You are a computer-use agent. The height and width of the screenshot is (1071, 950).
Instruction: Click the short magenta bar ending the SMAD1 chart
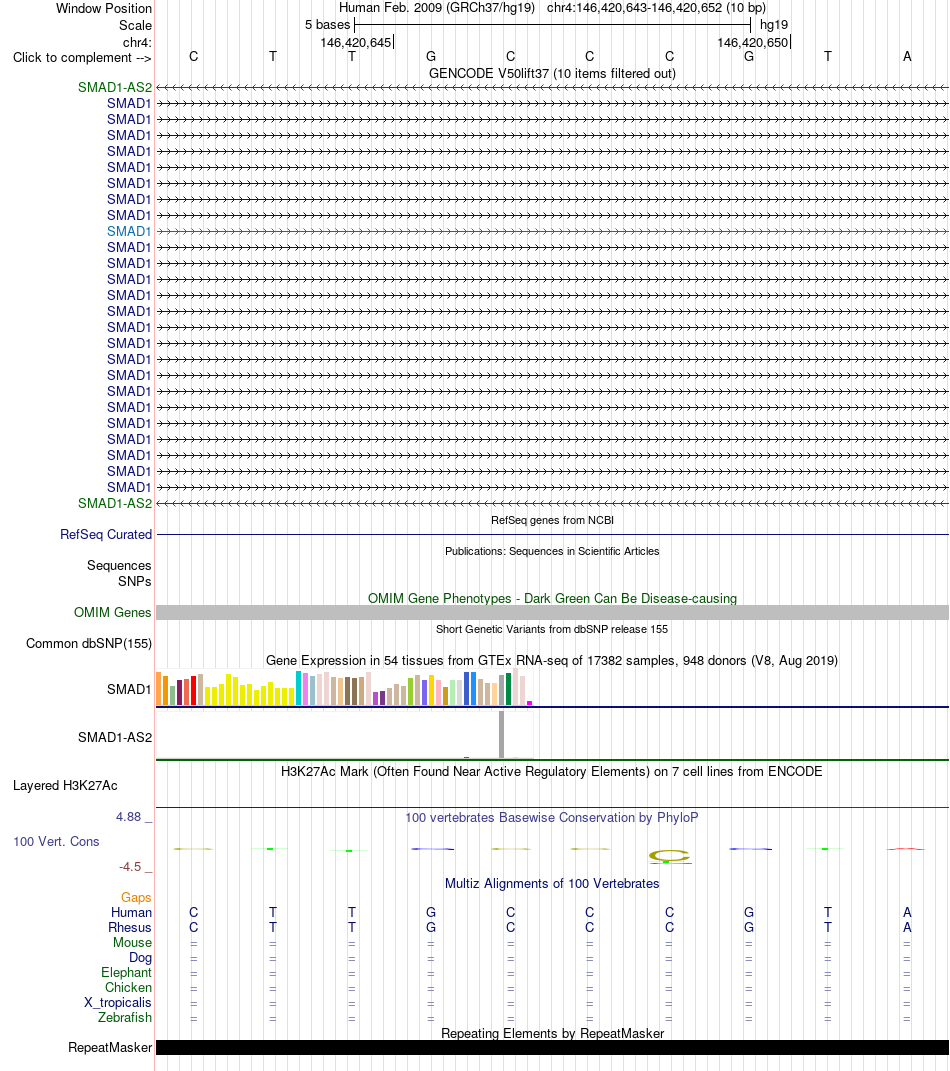point(529,703)
